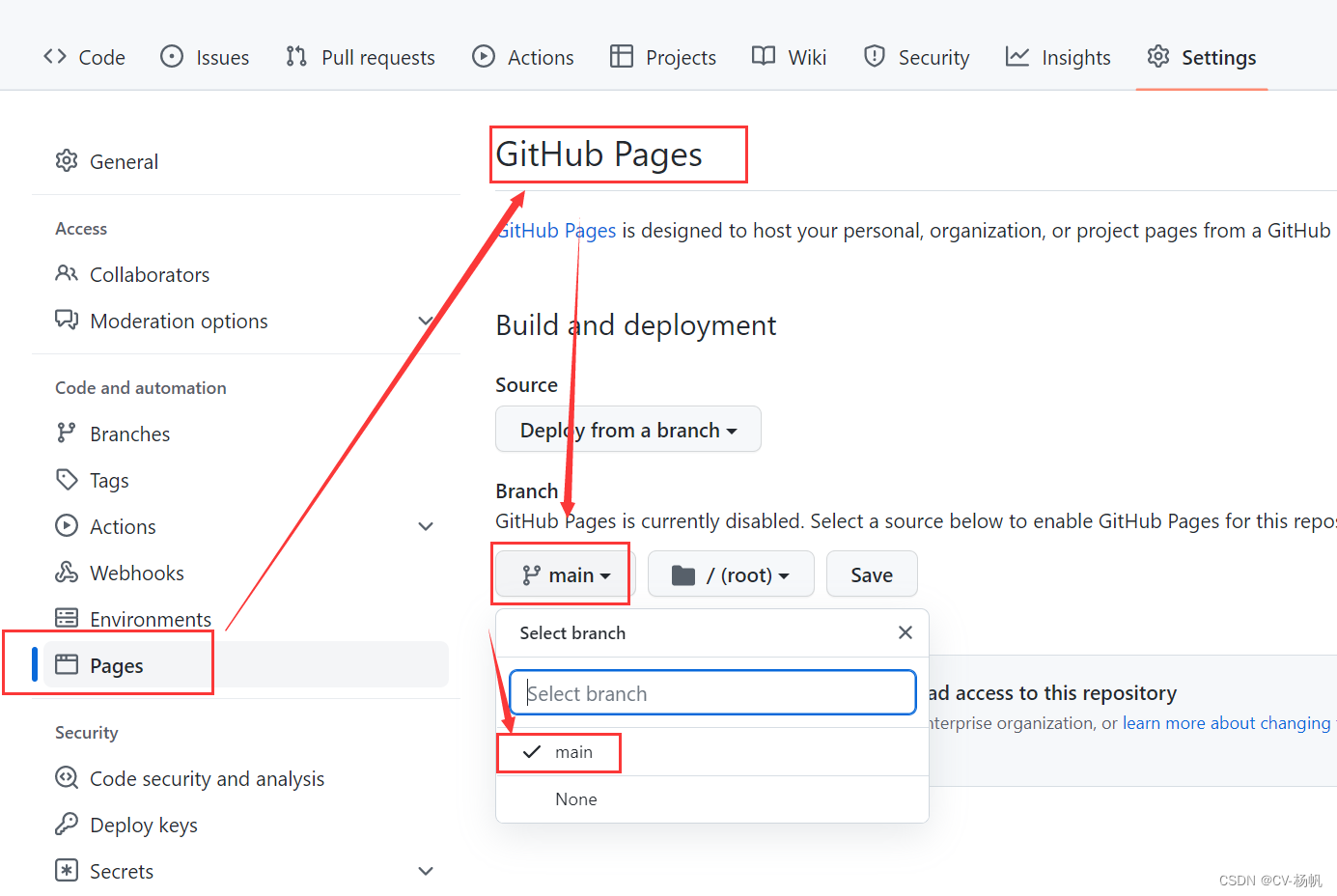Switch to the Projects tab

(x=663, y=57)
